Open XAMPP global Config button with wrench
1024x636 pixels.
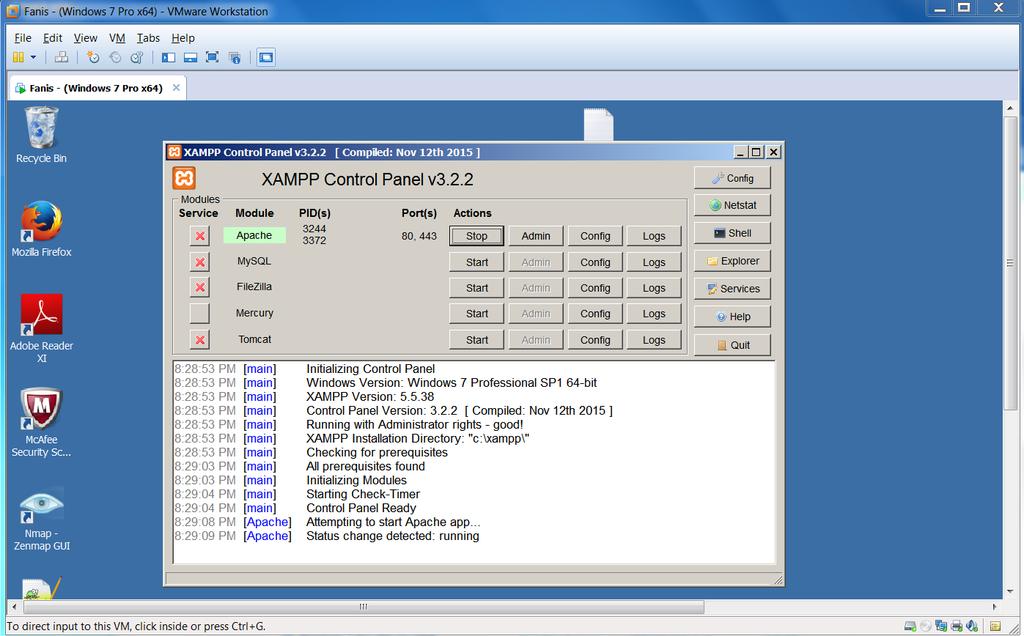coord(732,178)
